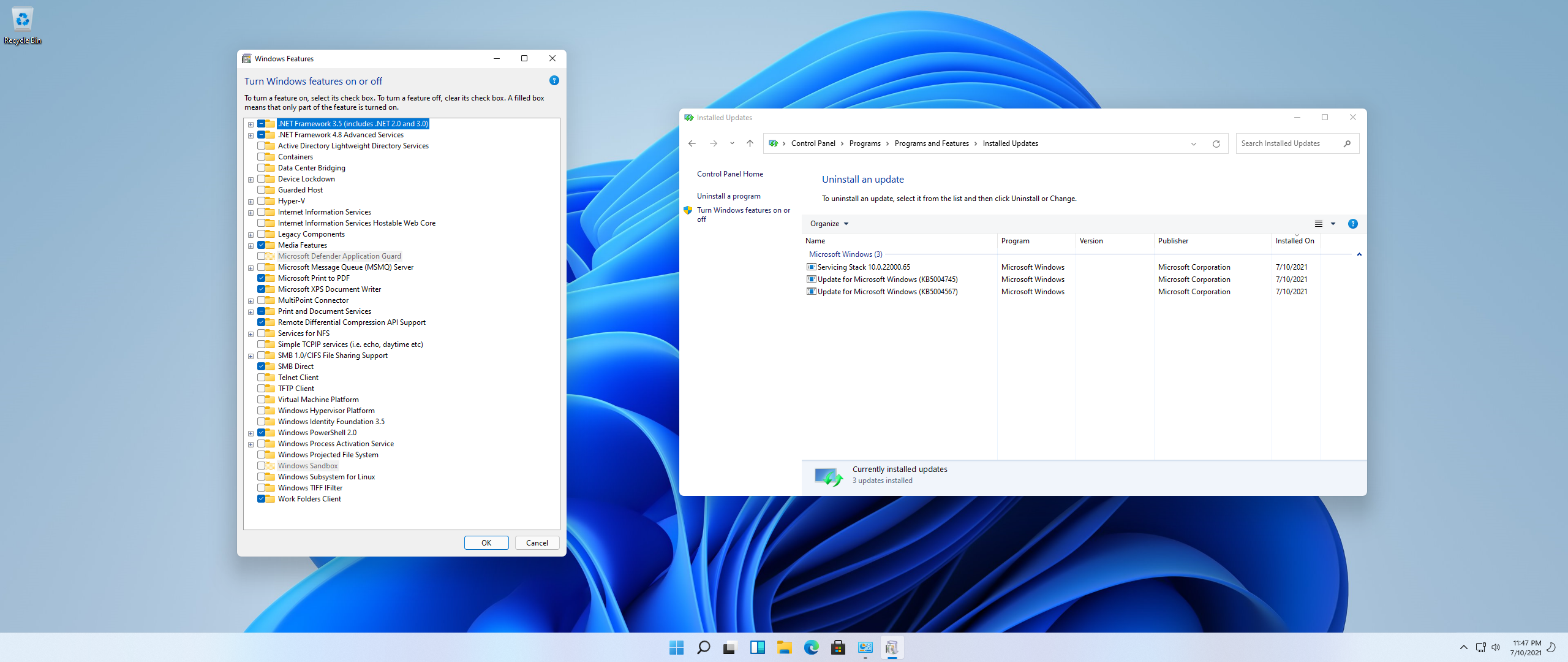The width and height of the screenshot is (1568, 662).
Task: Open network status tray icon
Action: pos(1481,647)
